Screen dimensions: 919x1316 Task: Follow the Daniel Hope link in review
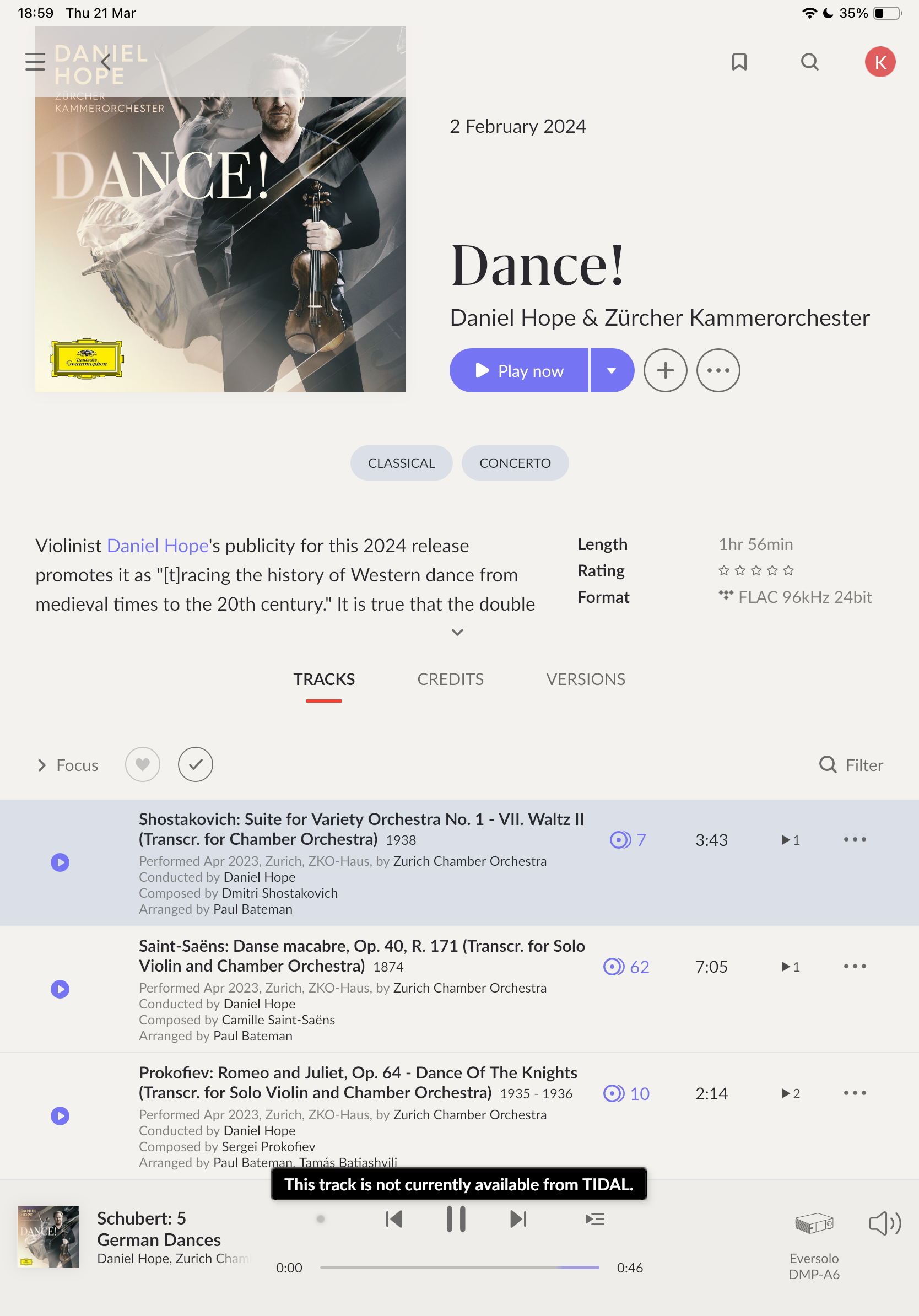(x=158, y=546)
